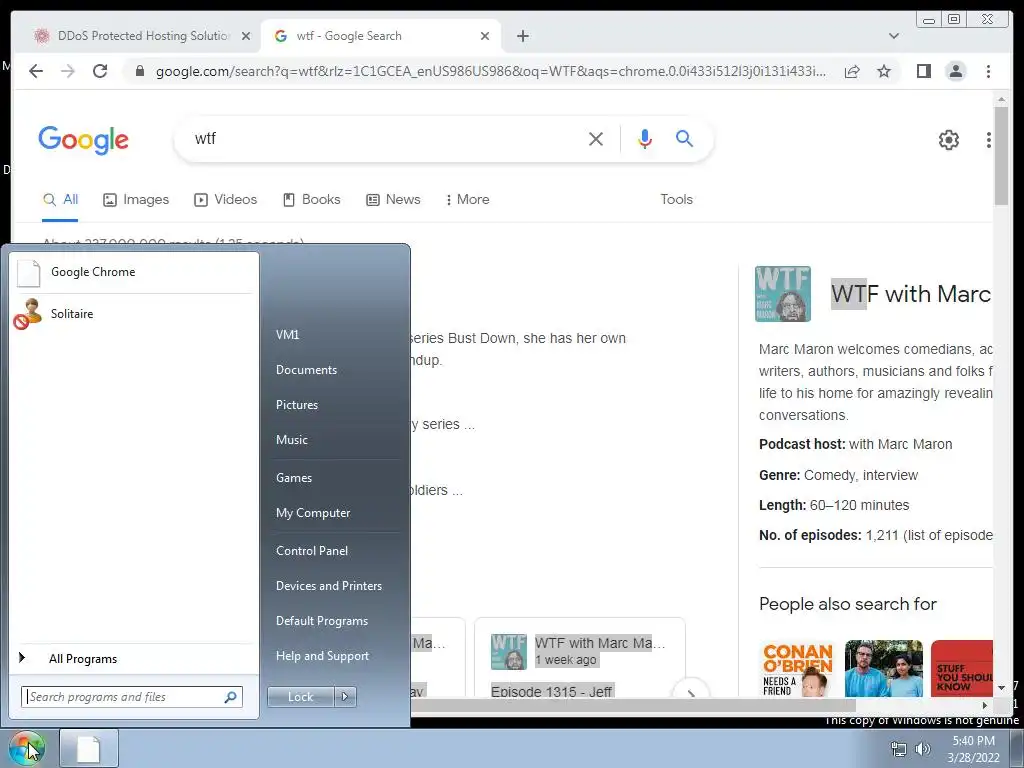Open the share page icon in address bar
This screenshot has width=1024, height=768.
click(852, 71)
